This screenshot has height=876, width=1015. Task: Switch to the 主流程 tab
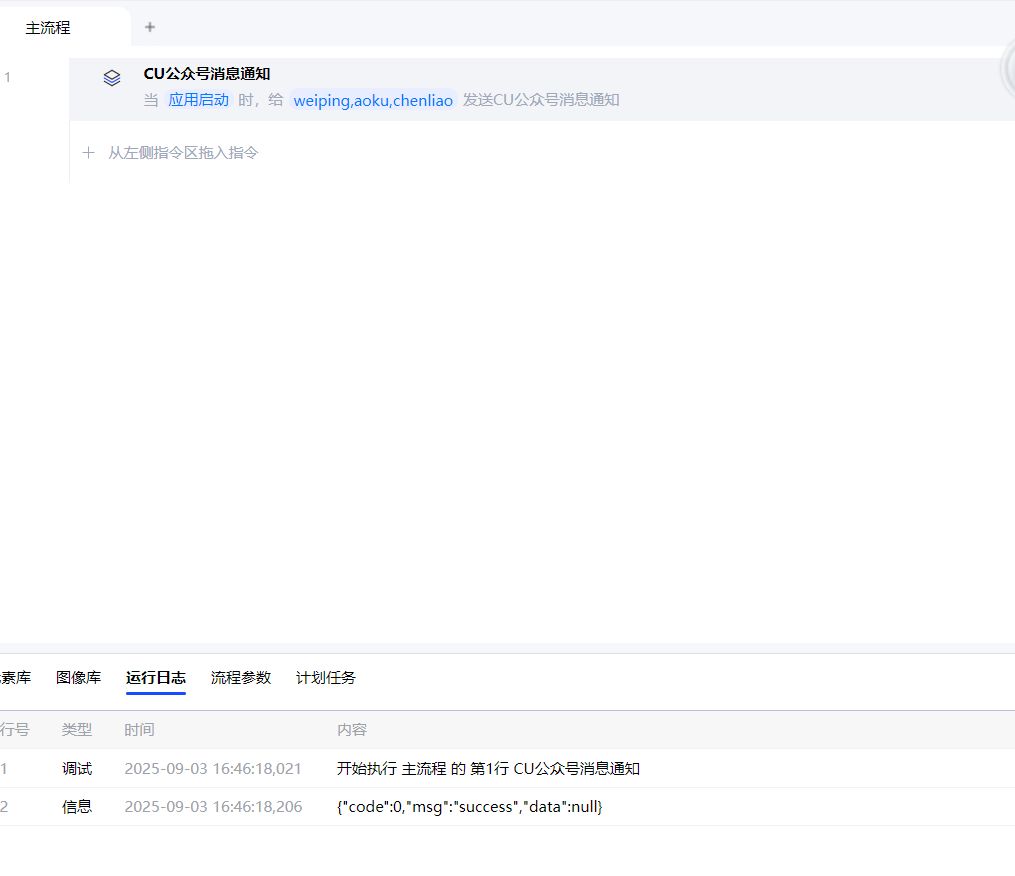[x=48, y=28]
